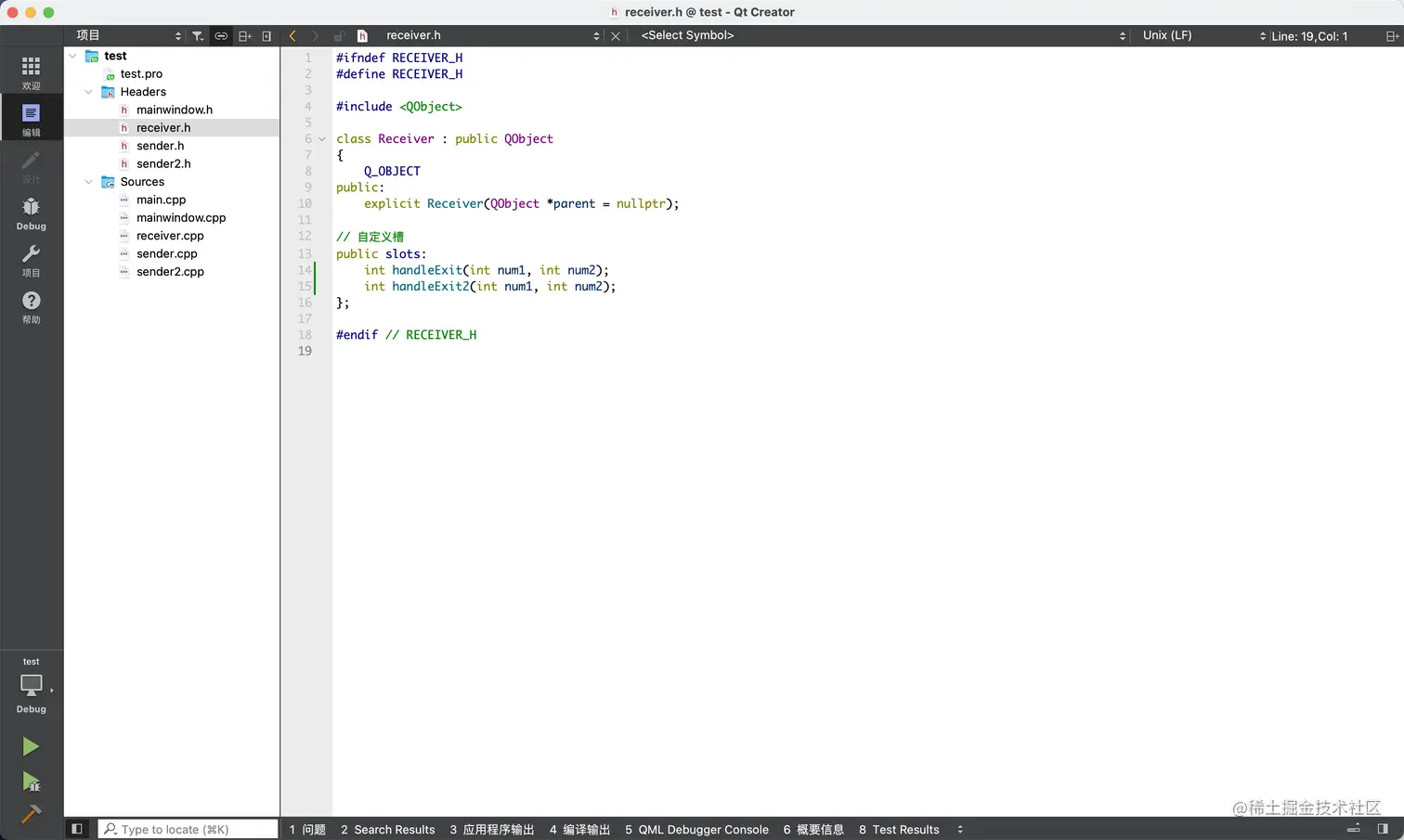
Task: Close the receiver.h document
Action: point(616,36)
